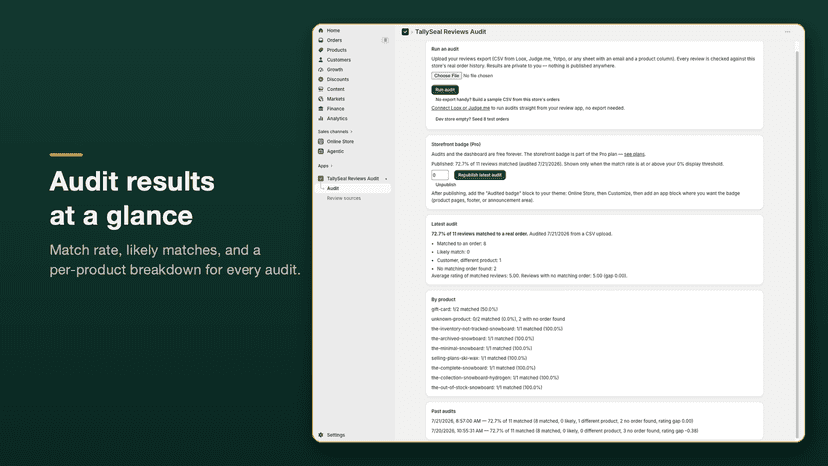The height and width of the screenshot is (466, 828).
Task: Open the Products label in sidebar
Action: (x=336, y=50)
